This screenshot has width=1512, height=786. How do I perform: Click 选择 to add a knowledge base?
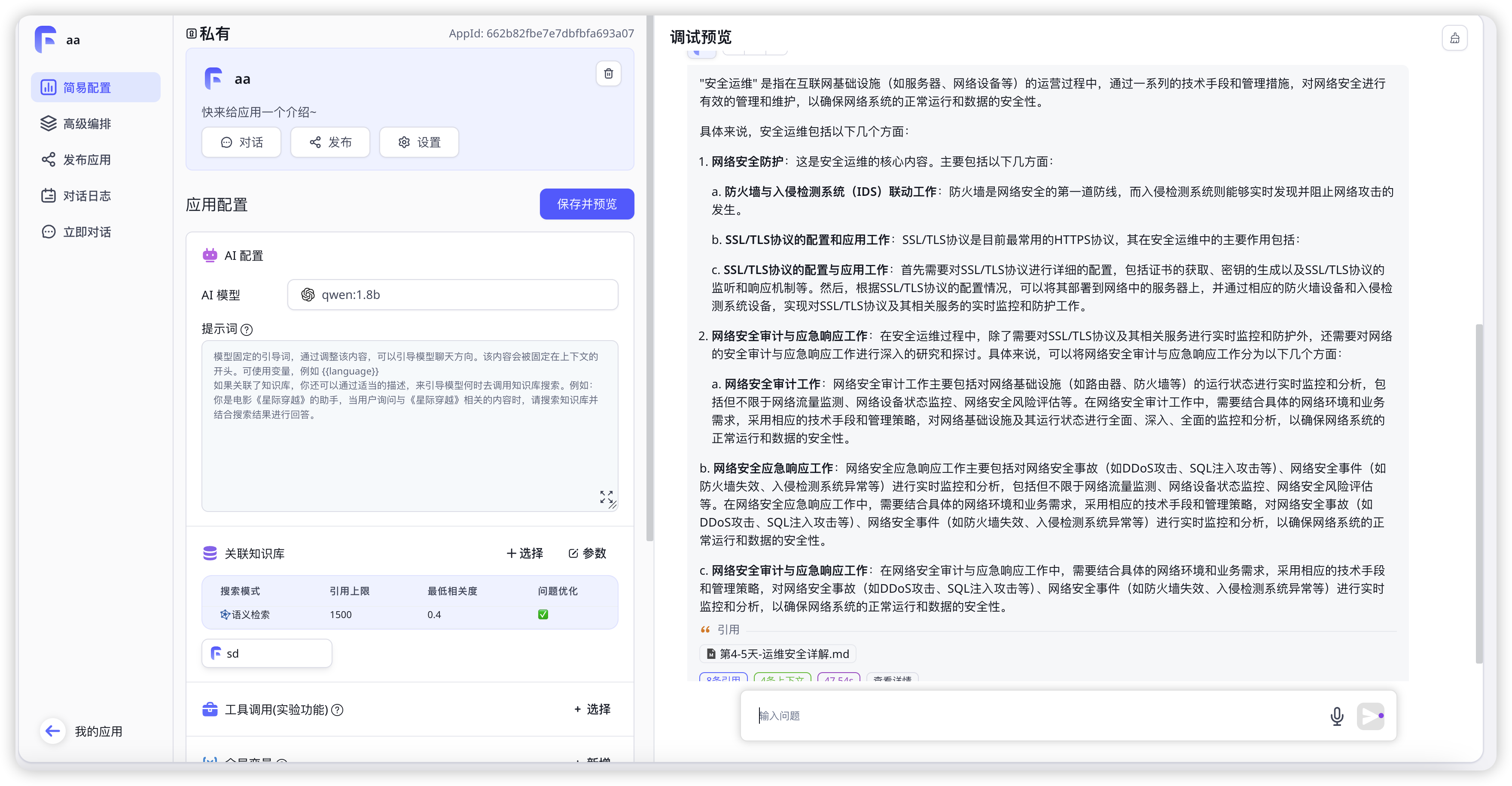coord(525,553)
